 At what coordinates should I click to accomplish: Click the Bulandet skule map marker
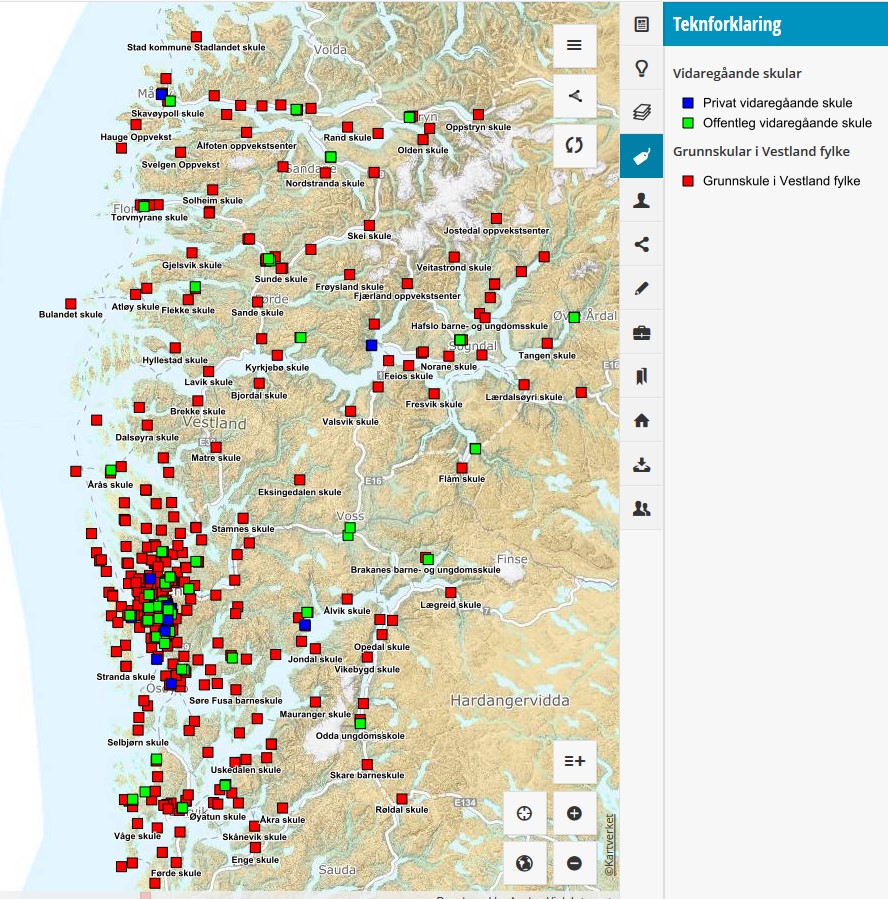[71, 303]
